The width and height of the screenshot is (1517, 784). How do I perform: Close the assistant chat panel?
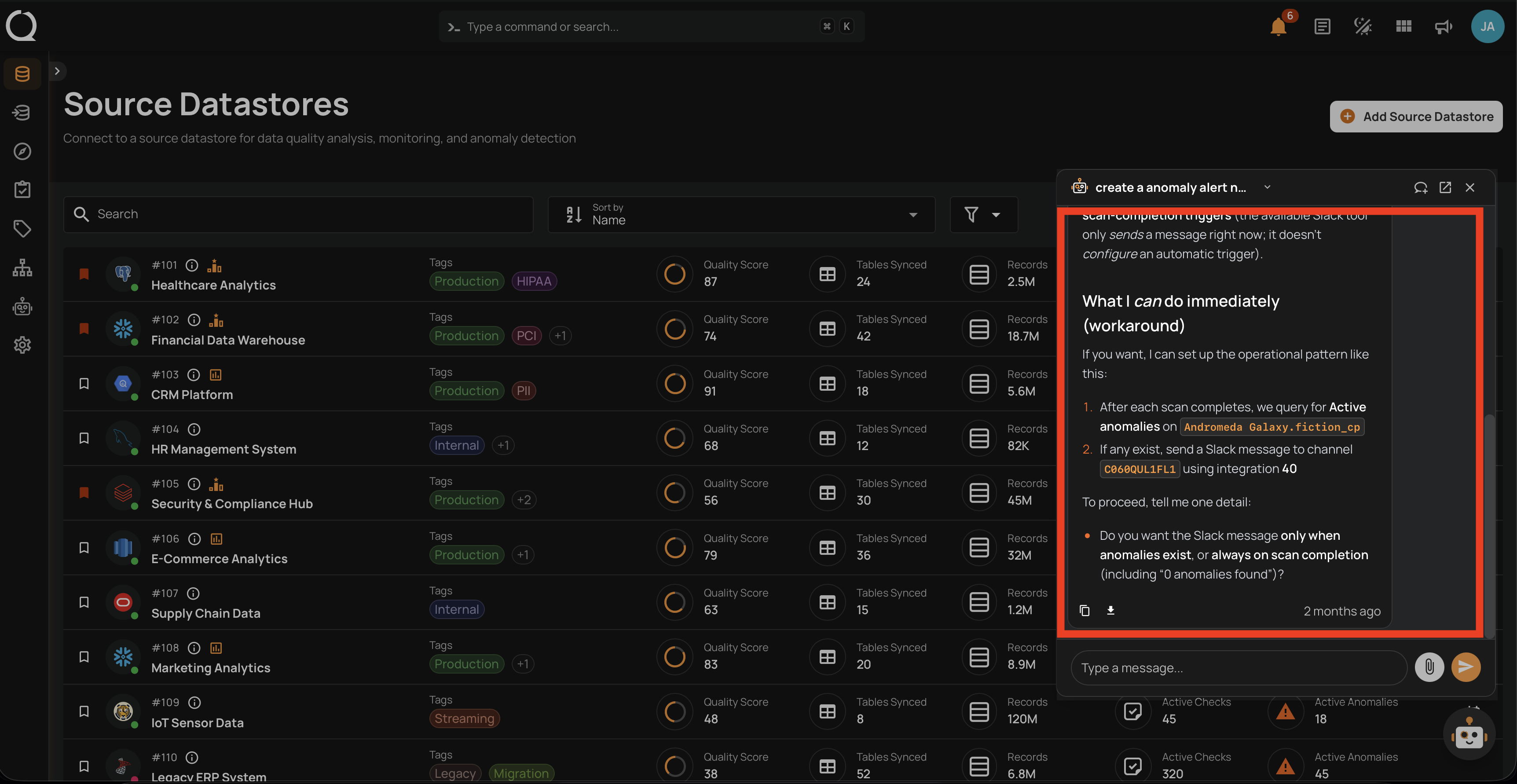pos(1470,187)
